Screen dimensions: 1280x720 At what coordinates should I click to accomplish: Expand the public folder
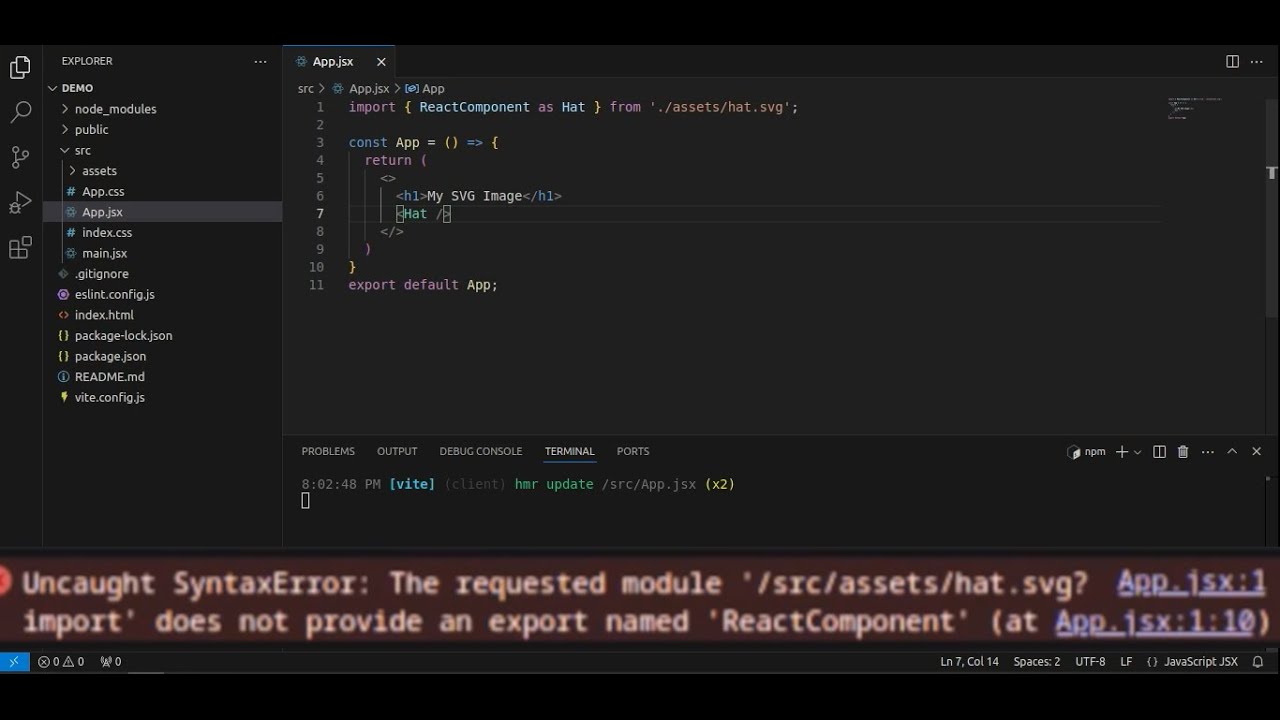tap(91, 130)
